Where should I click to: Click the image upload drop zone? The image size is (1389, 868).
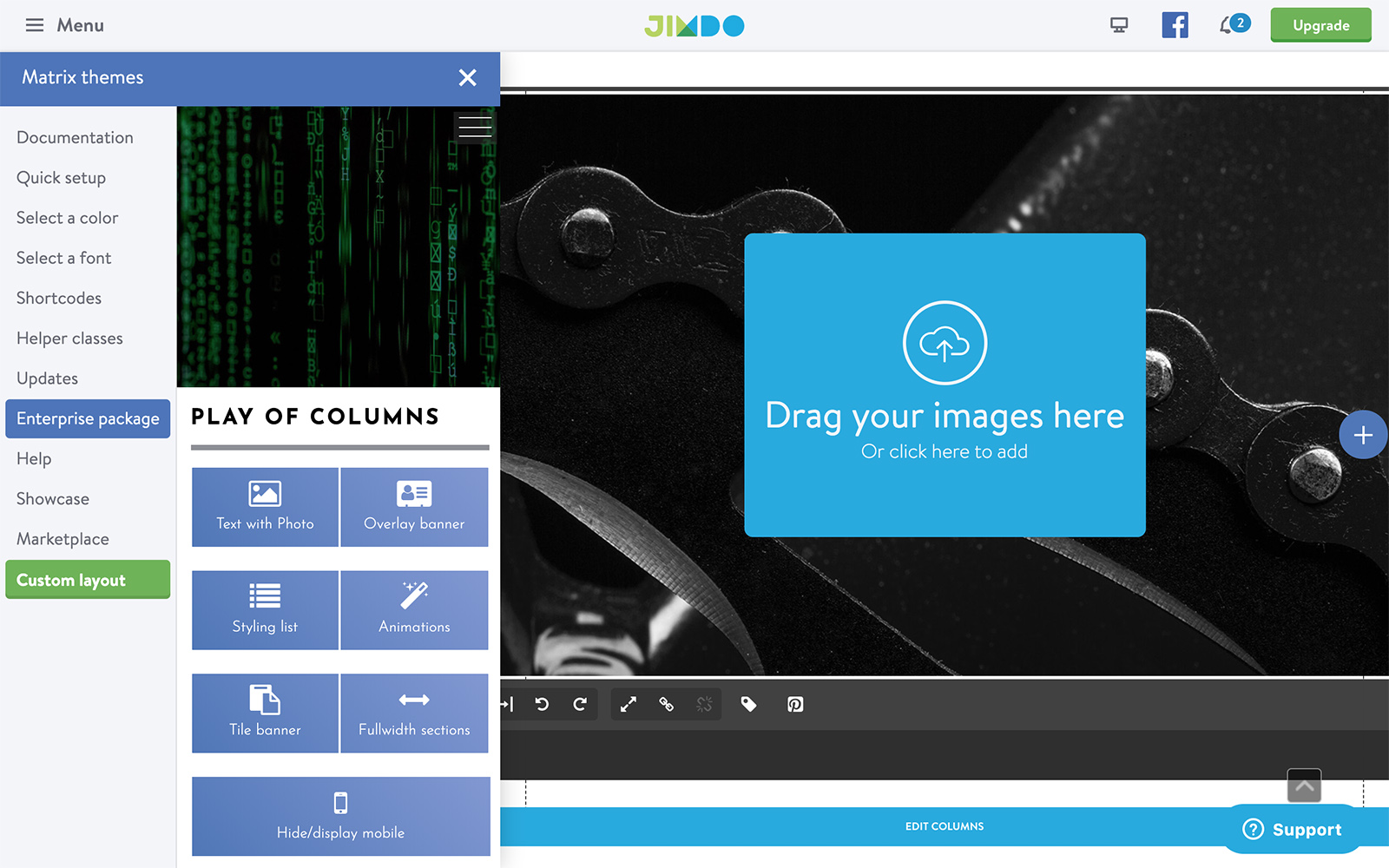[945, 385]
